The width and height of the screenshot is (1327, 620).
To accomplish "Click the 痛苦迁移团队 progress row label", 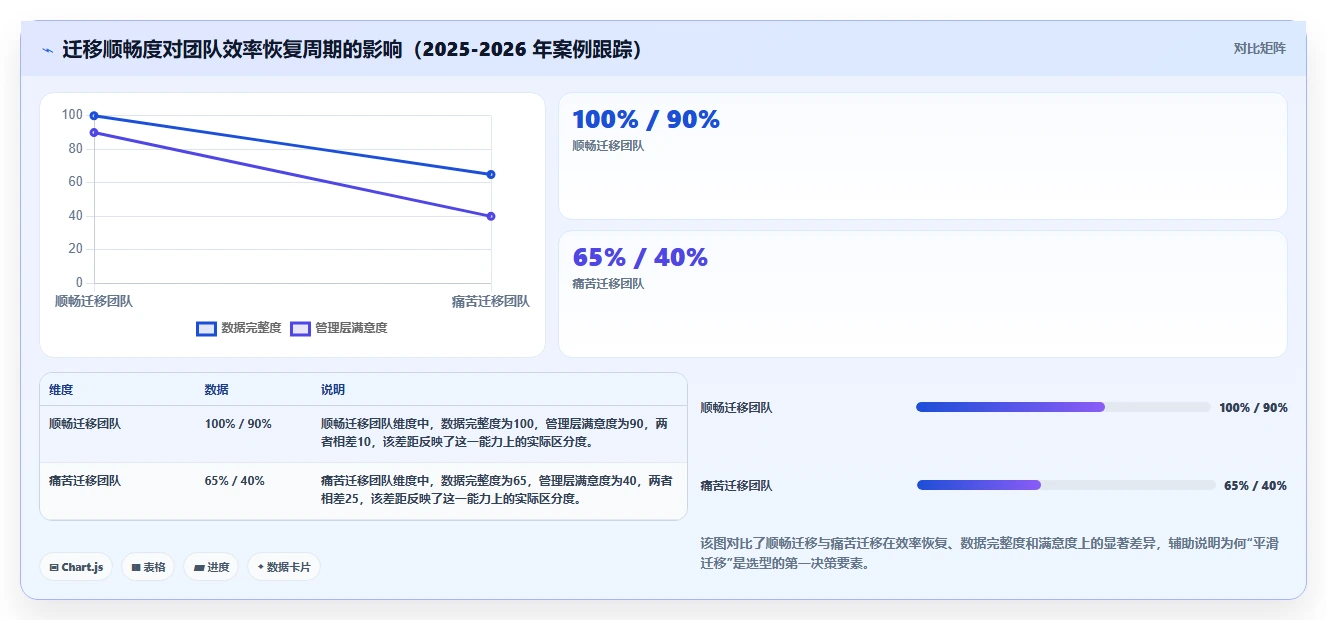I will (736, 486).
